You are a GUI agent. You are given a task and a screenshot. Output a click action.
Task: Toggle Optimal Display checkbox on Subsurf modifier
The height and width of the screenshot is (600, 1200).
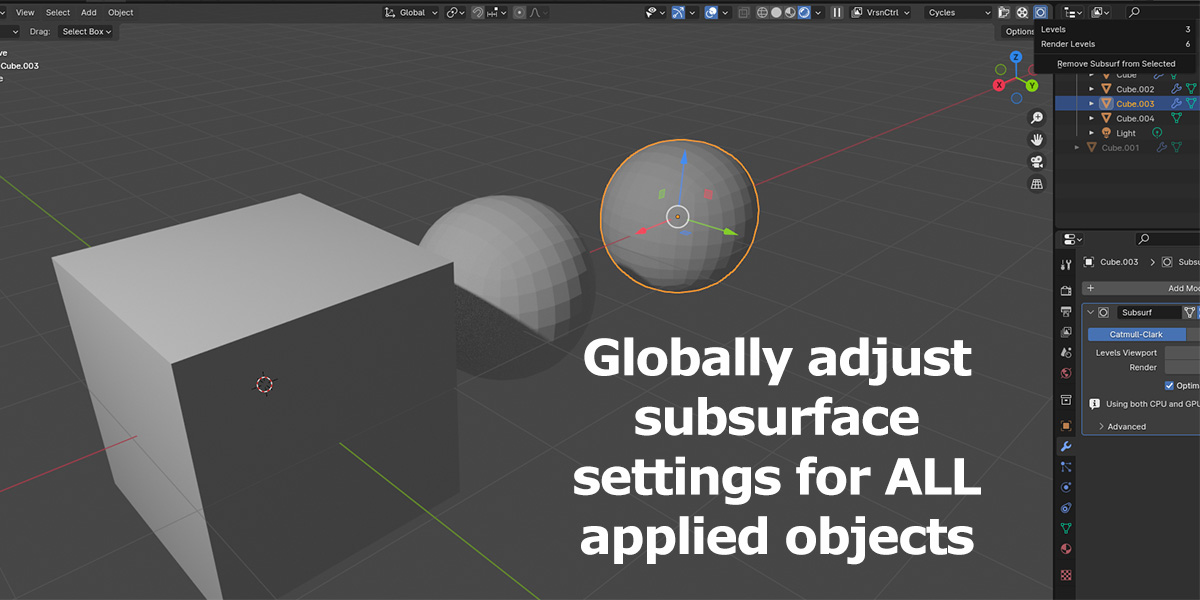coord(1168,385)
